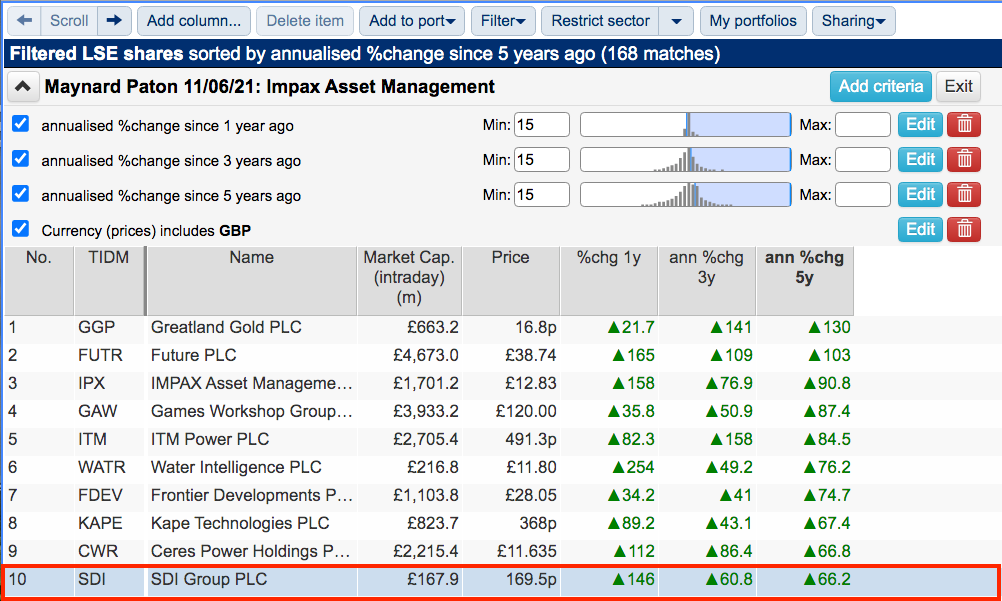Click the £4,673.0 market cap value

coord(426,355)
